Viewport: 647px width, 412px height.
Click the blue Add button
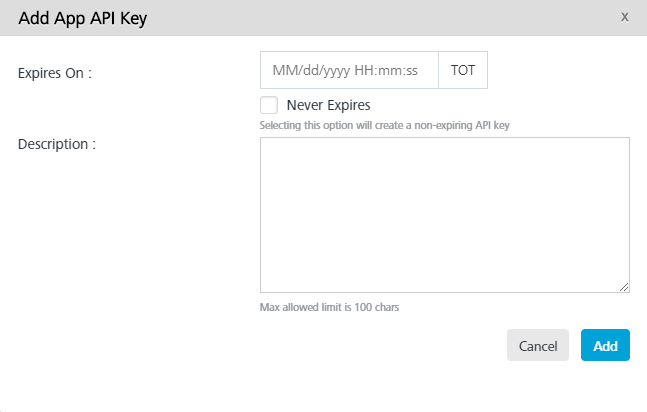coord(605,345)
